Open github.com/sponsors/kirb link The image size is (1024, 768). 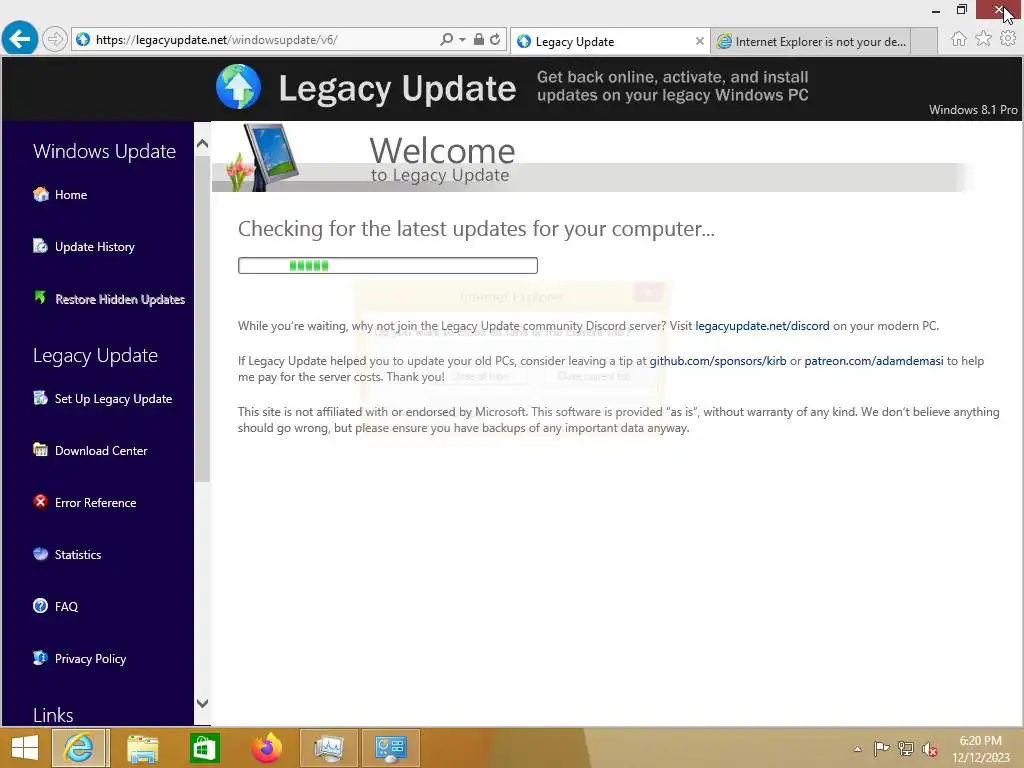[x=718, y=361]
